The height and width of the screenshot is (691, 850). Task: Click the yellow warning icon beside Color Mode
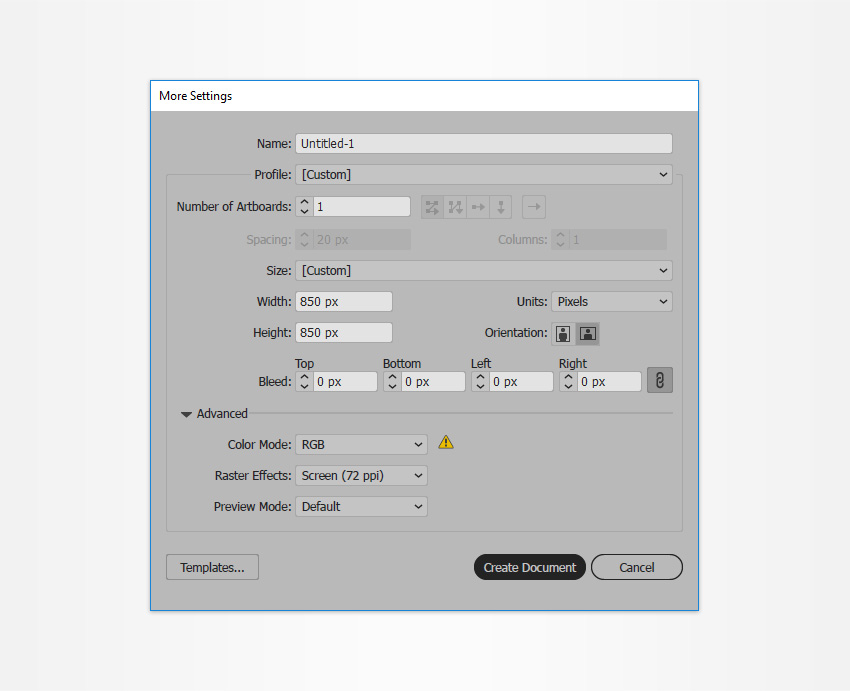pos(446,442)
